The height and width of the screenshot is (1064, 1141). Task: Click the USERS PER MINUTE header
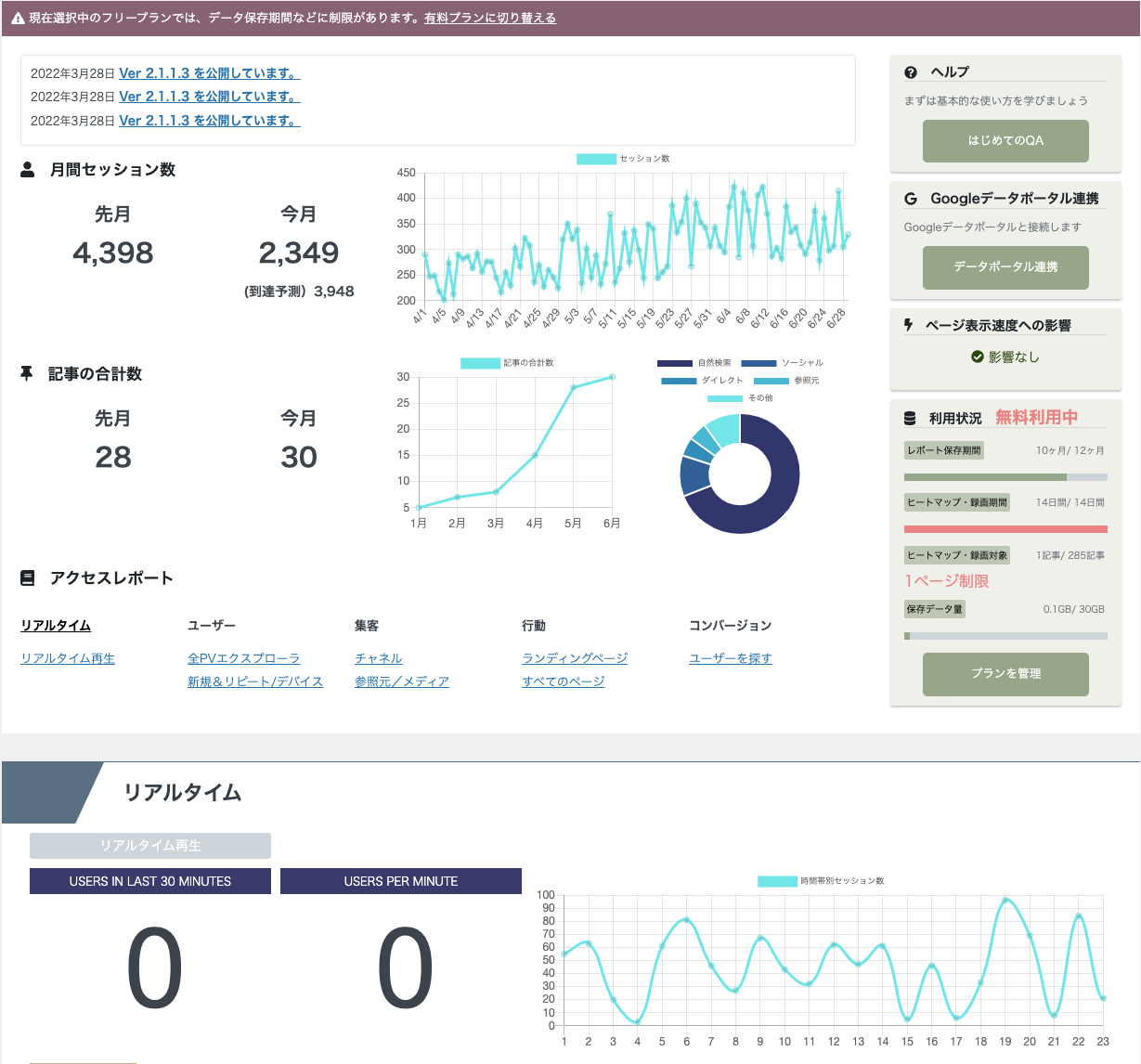pyautogui.click(x=401, y=881)
